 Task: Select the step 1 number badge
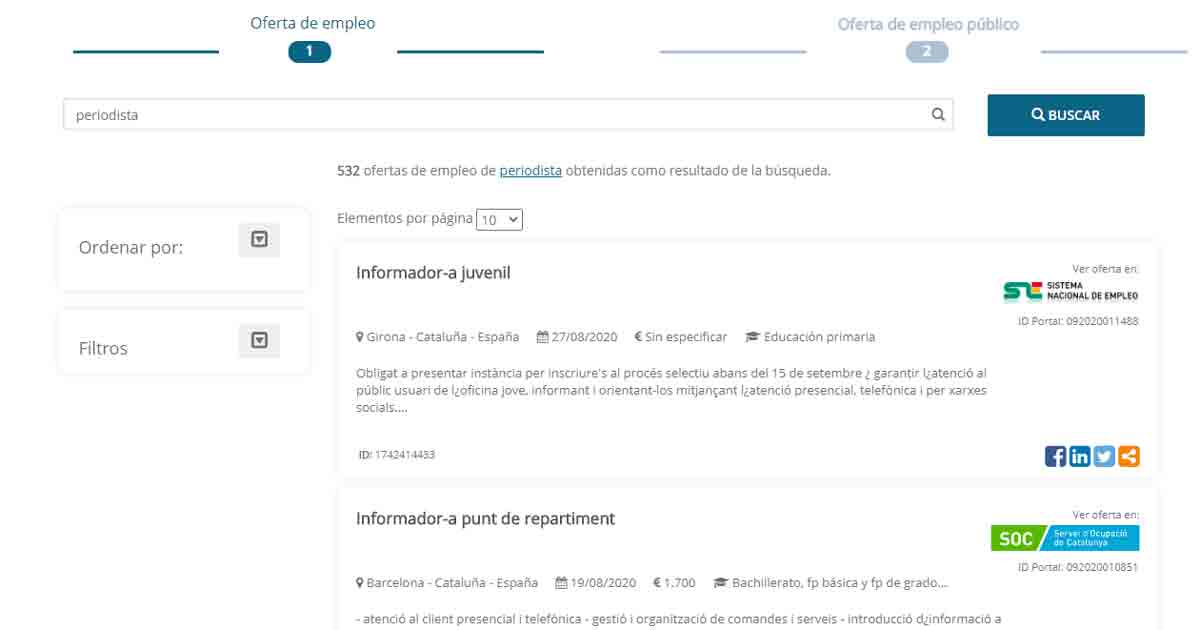(x=309, y=52)
